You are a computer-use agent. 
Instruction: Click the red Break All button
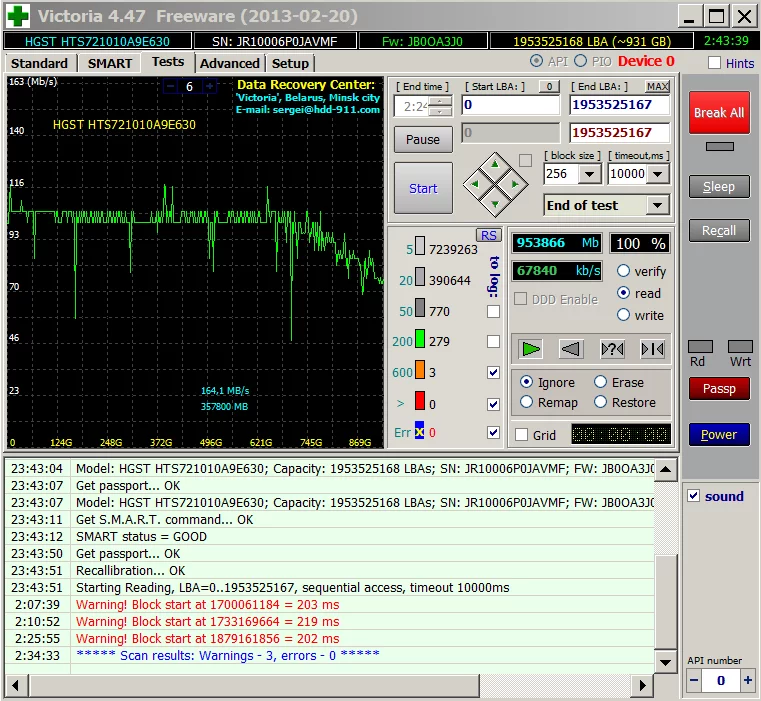point(719,113)
